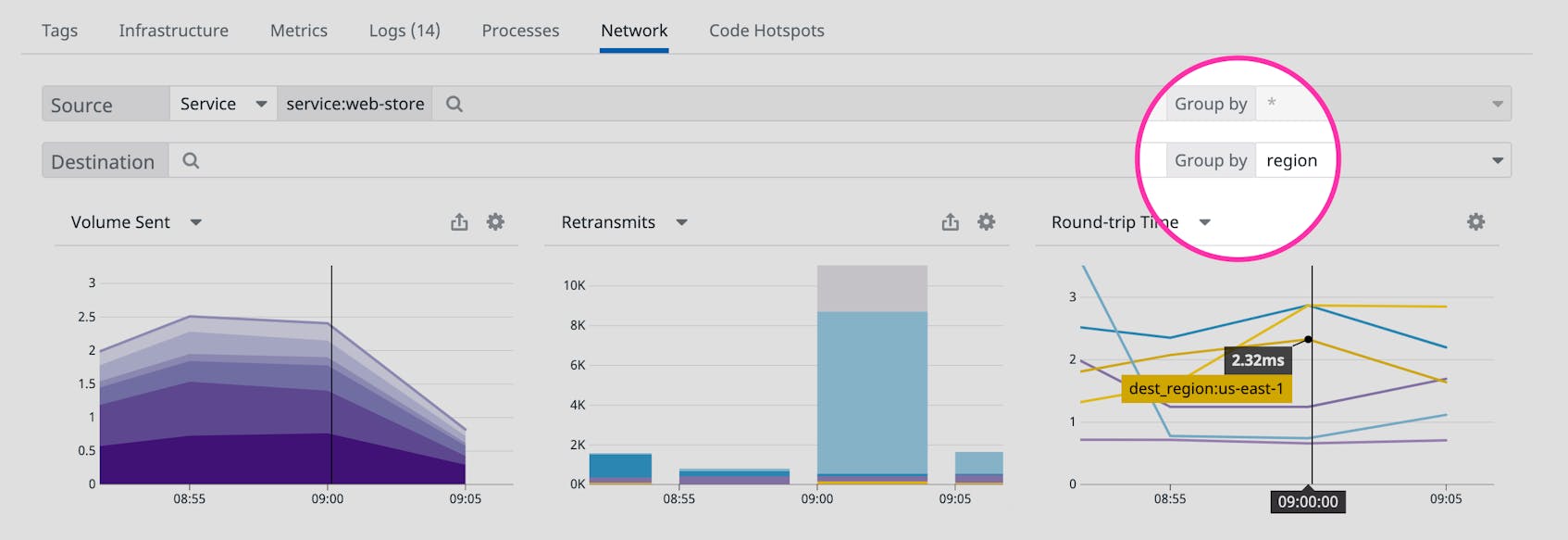
Task: Click the service:web-store filter tag
Action: [355, 104]
